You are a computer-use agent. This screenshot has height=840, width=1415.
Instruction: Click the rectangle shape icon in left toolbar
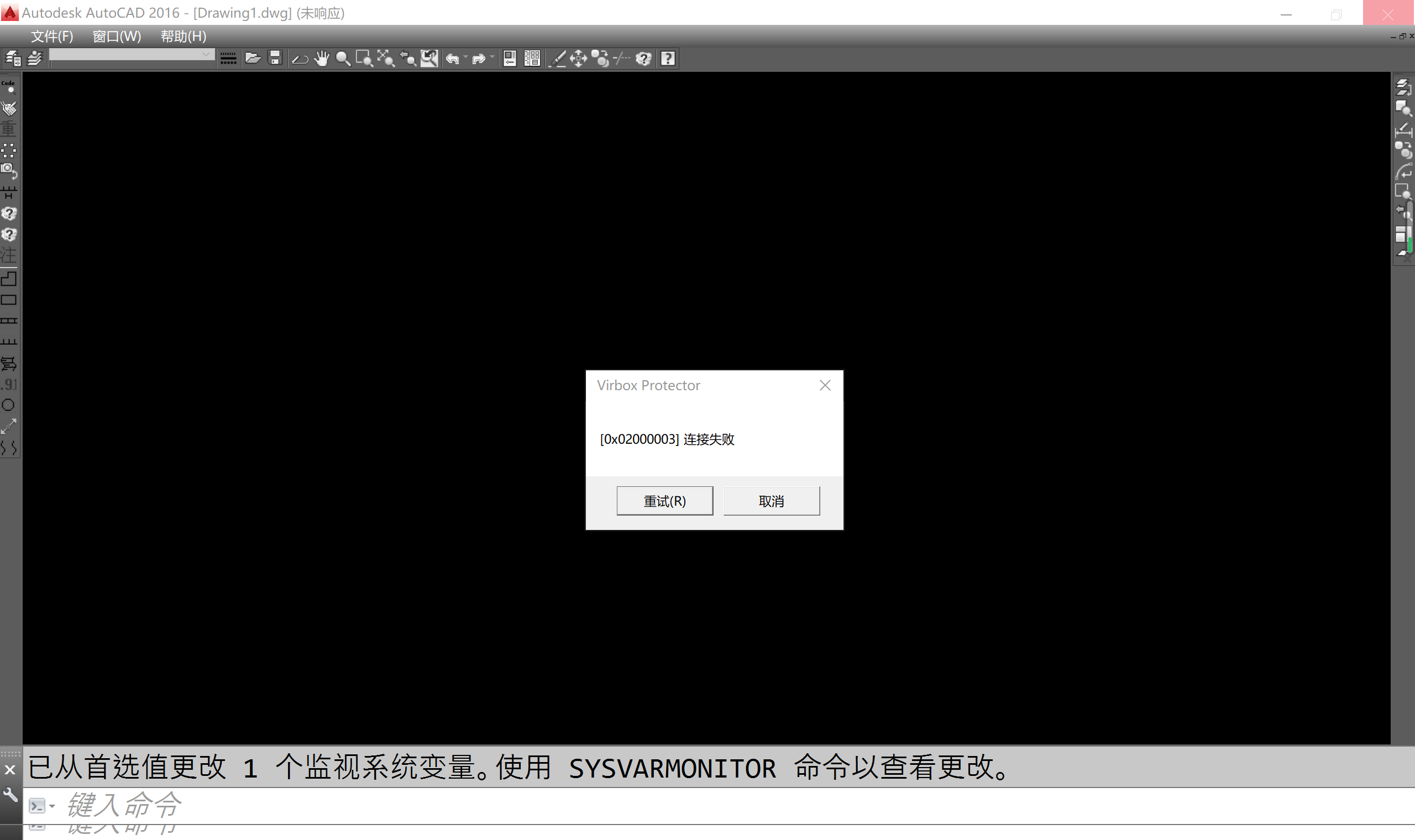pyautogui.click(x=8, y=300)
